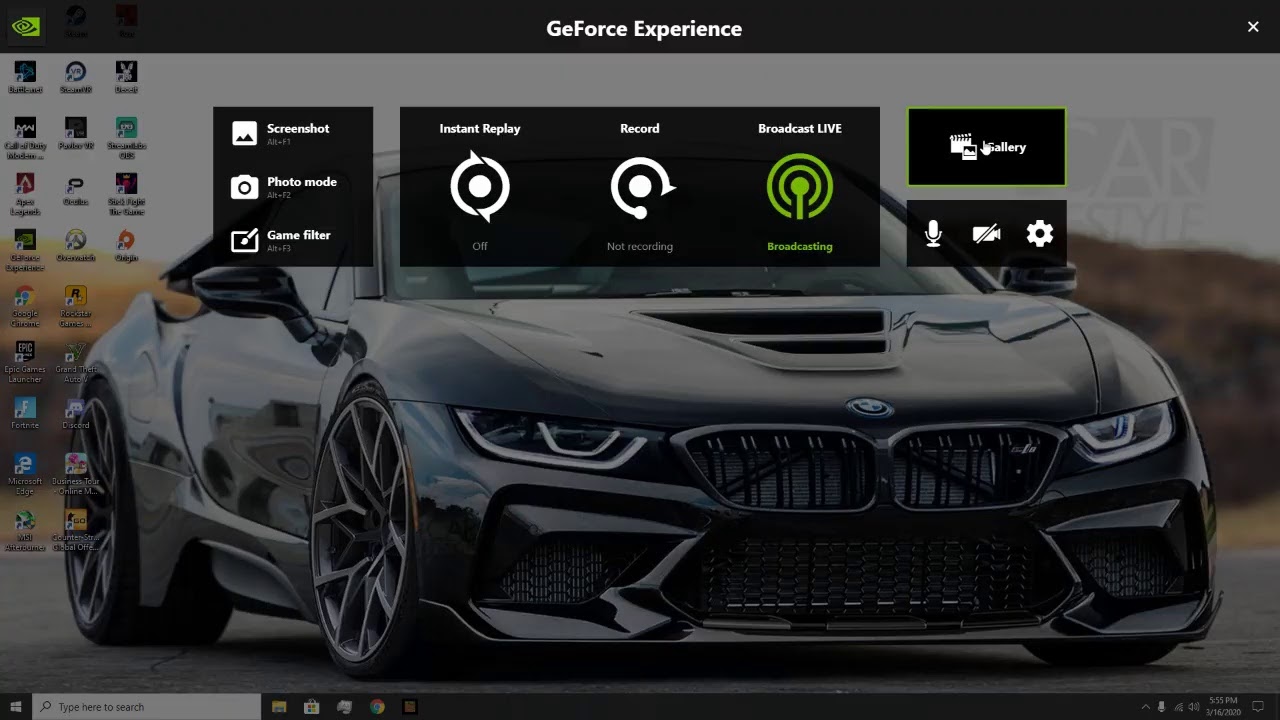
Task: Toggle the camera off icon
Action: click(x=987, y=234)
